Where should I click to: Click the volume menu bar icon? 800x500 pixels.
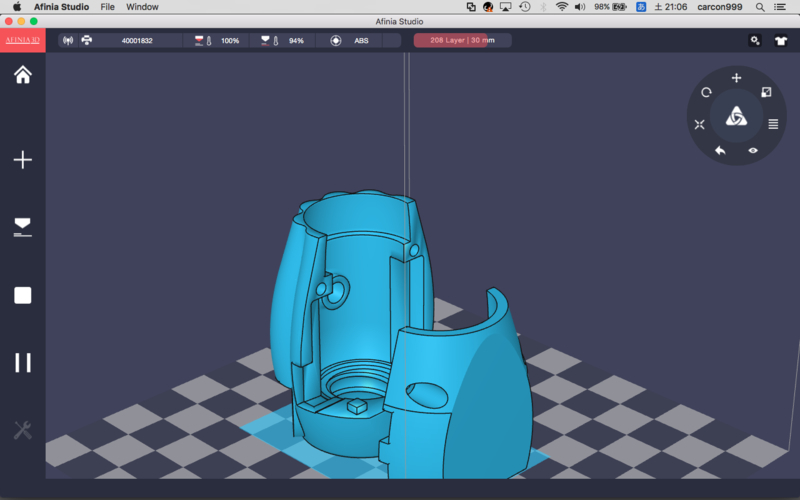pyautogui.click(x=580, y=7)
